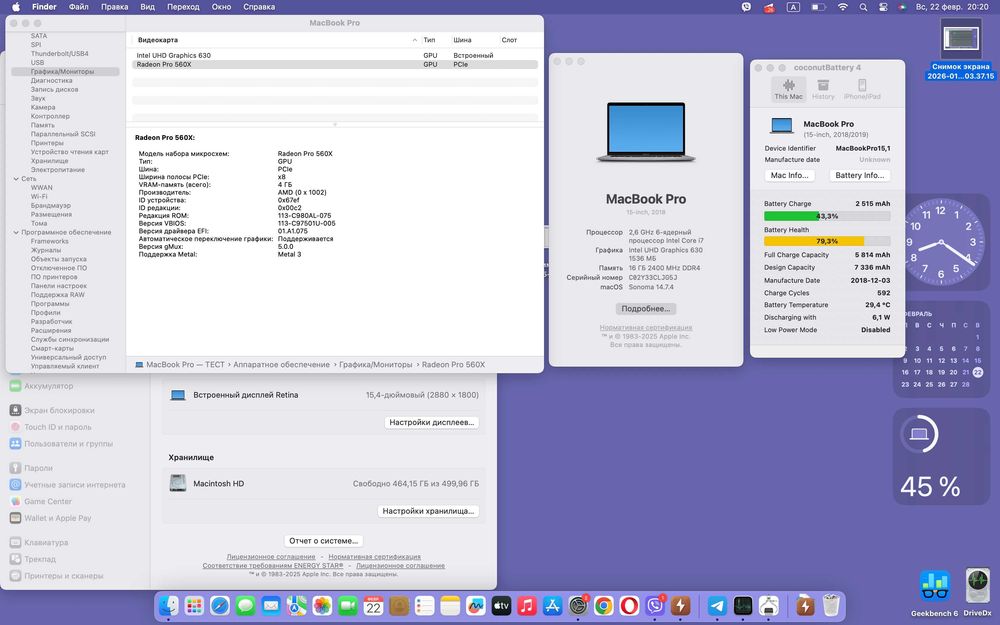Open System Settings gear in the Dock
The height and width of the screenshot is (625, 1000).
tap(578, 605)
